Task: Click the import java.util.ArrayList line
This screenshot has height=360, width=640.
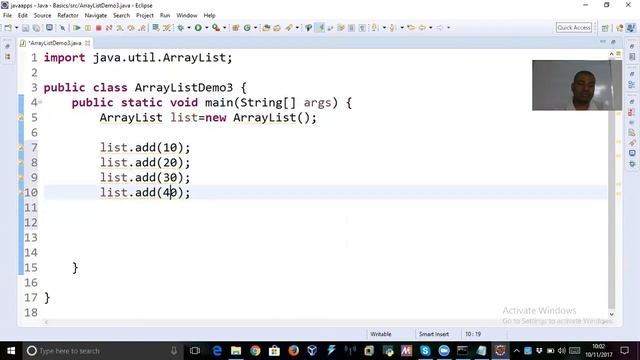Action: click(138, 58)
